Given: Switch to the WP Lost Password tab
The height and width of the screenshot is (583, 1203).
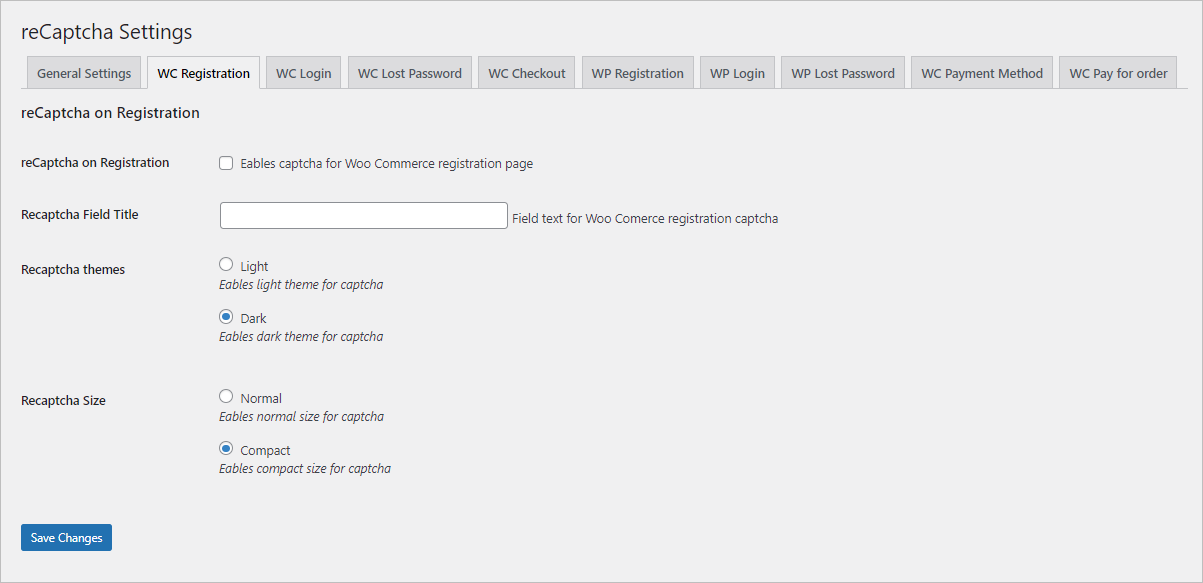Looking at the screenshot, I should [842, 72].
